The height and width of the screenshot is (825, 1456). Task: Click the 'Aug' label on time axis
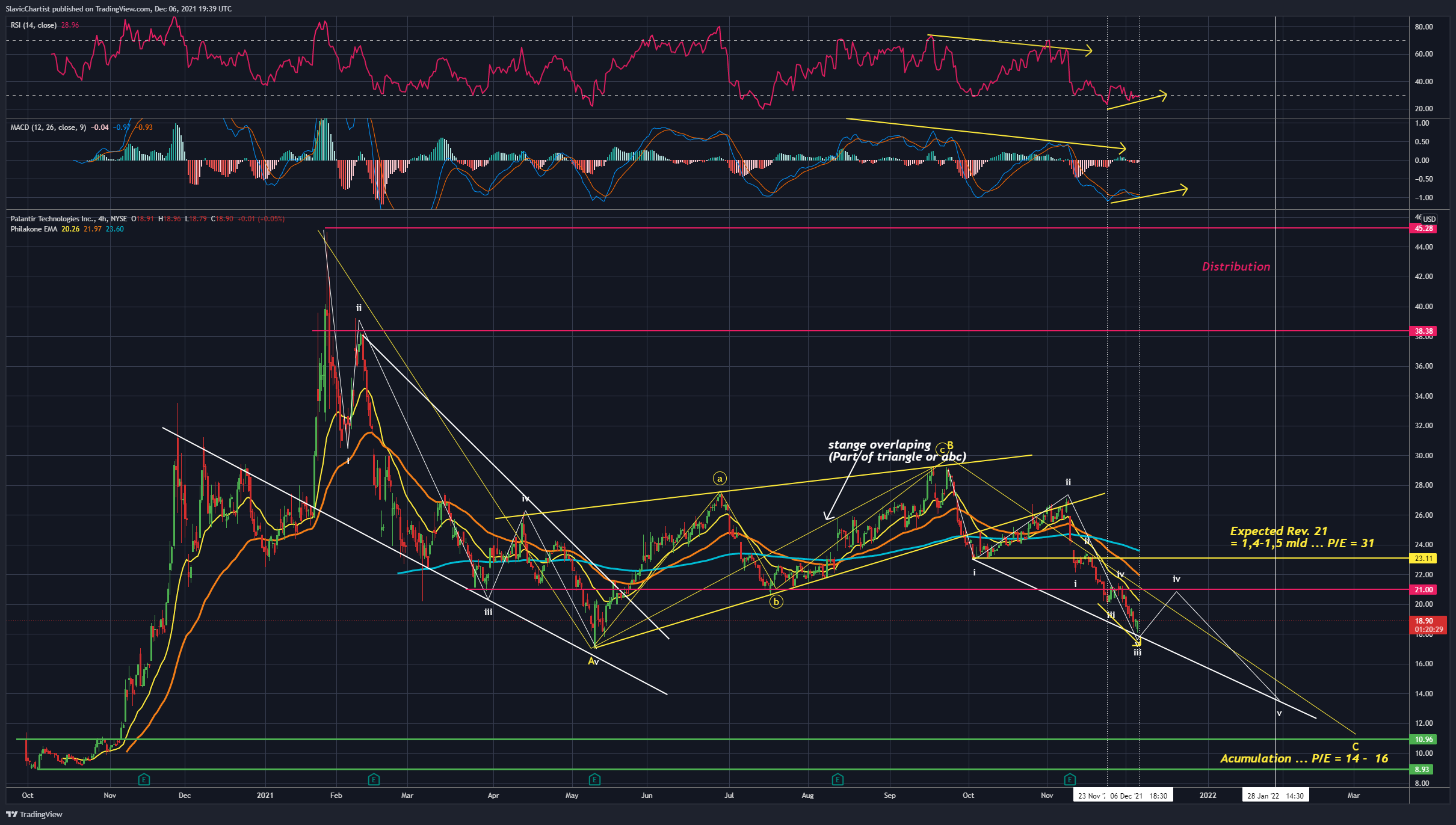click(807, 796)
